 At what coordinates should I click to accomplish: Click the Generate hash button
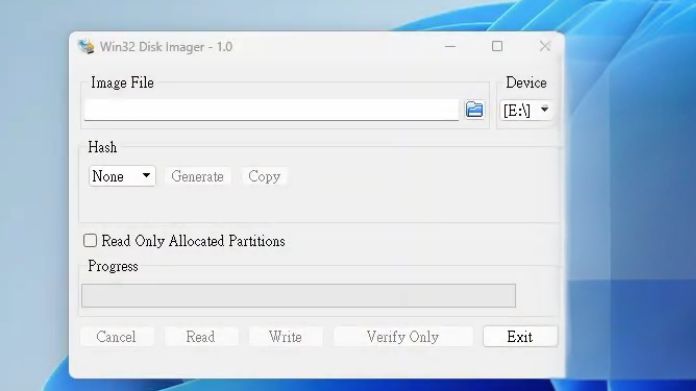pyautogui.click(x=198, y=177)
